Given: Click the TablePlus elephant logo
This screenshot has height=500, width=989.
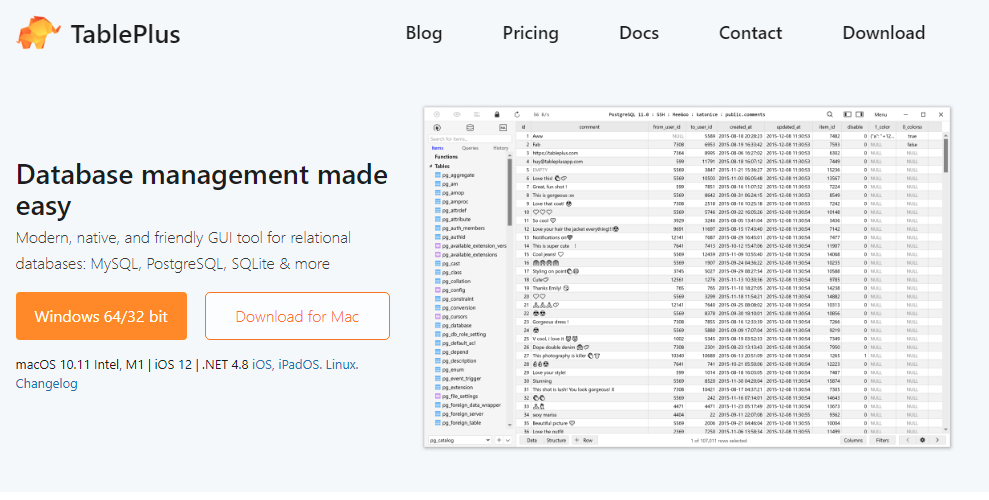Looking at the screenshot, I should point(38,32).
